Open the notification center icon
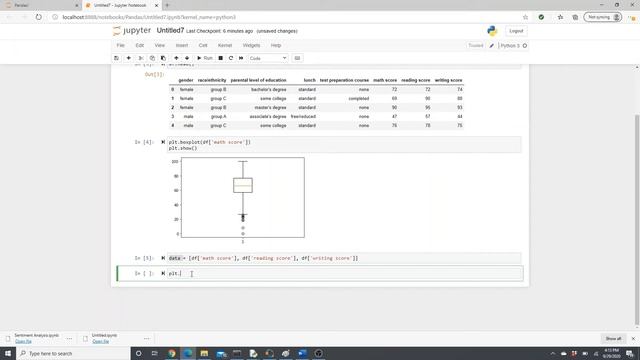The width and height of the screenshot is (640, 360). tap(629, 353)
